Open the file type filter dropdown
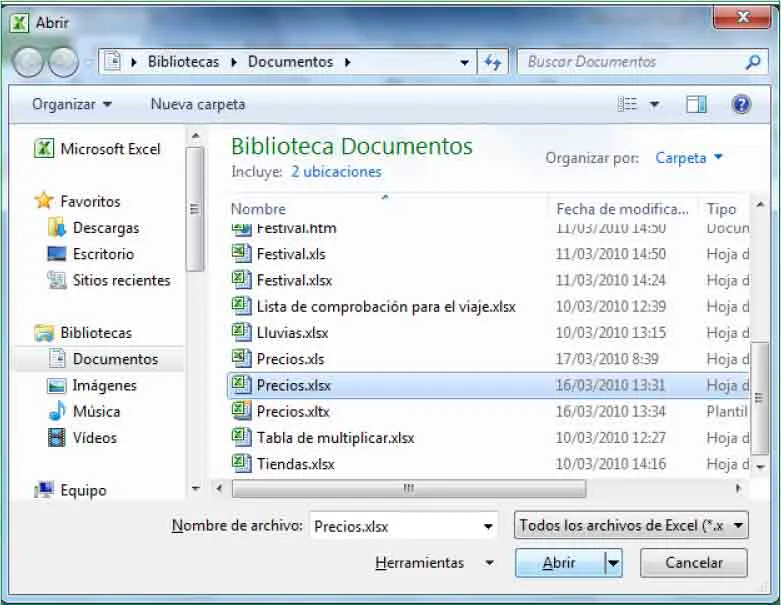Image resolution: width=781 pixels, height=605 pixels. tap(631, 526)
